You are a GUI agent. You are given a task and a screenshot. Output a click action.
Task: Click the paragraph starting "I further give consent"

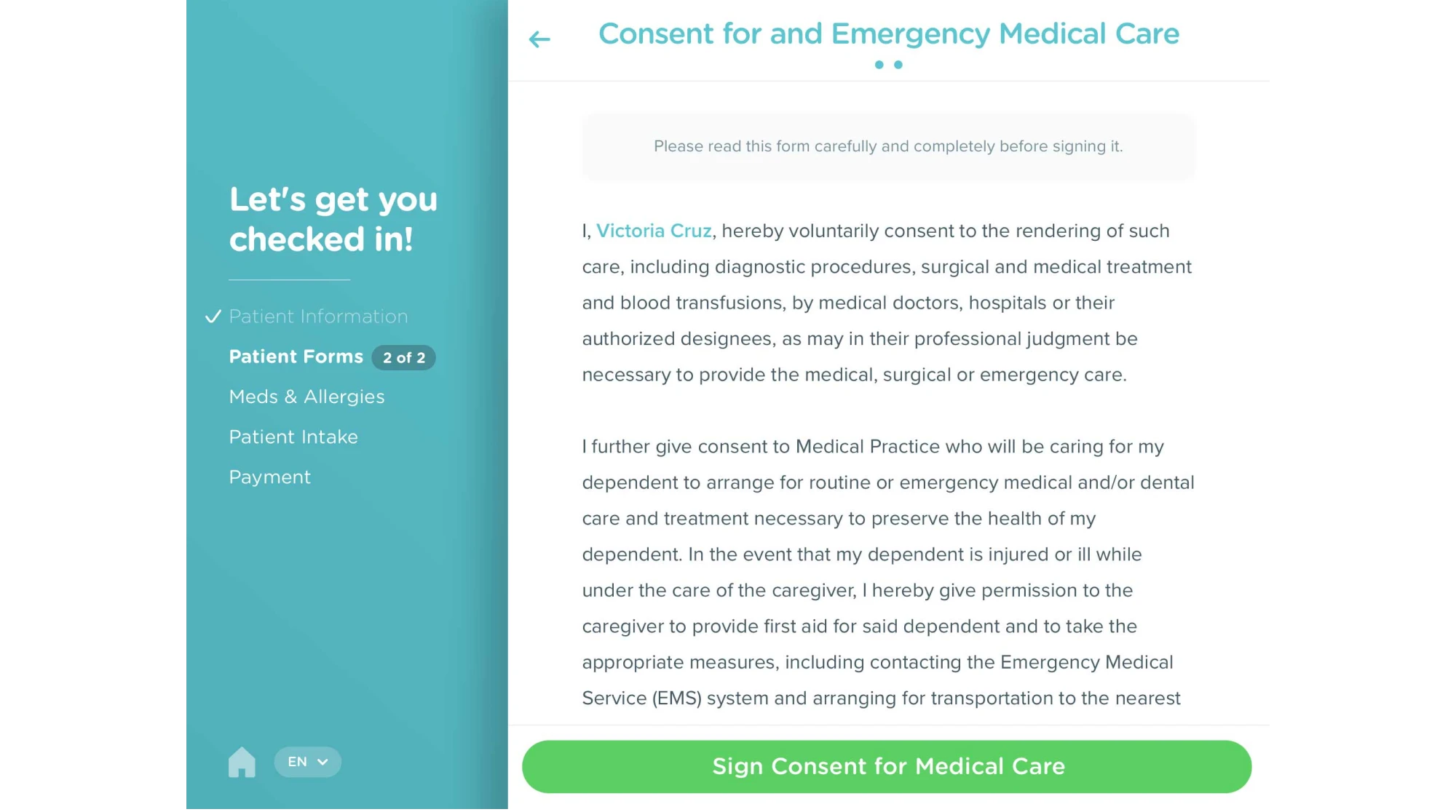888,572
